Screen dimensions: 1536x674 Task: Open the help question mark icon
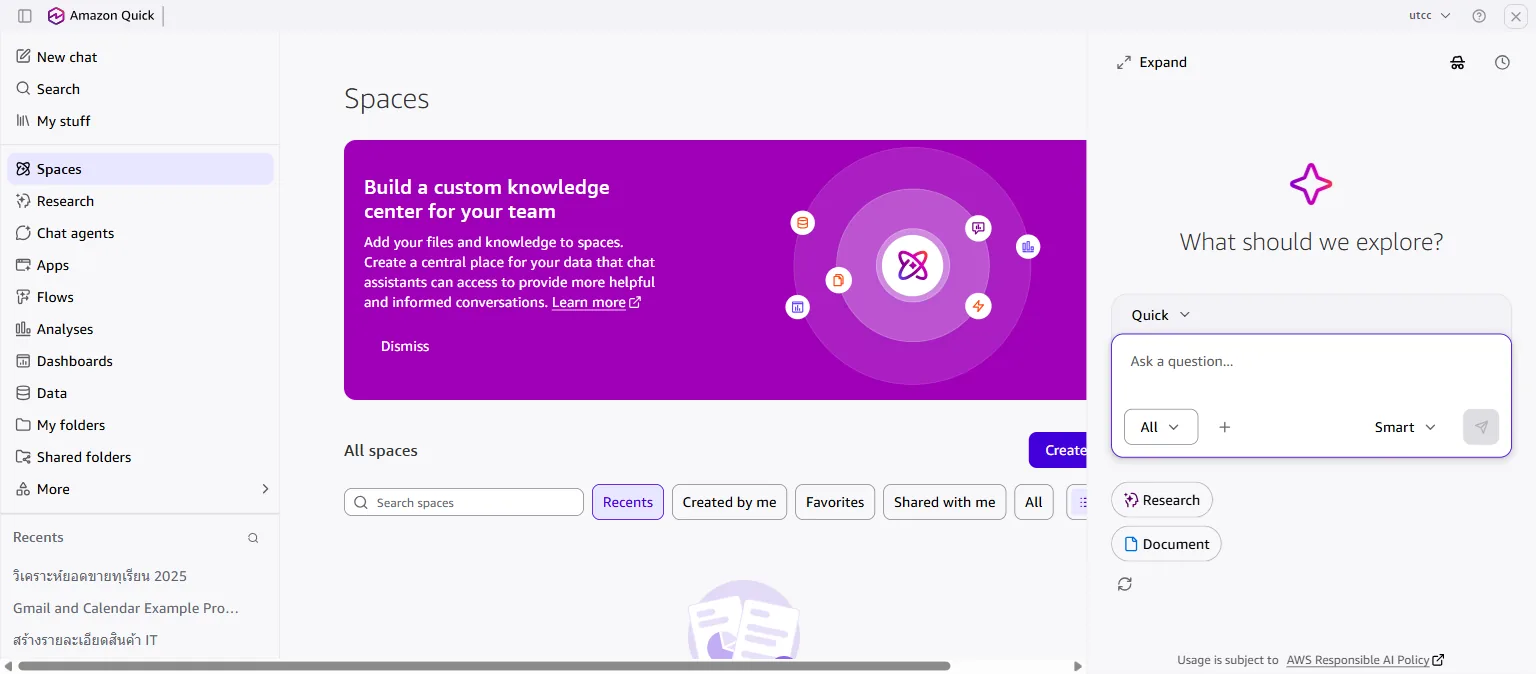[1479, 16]
